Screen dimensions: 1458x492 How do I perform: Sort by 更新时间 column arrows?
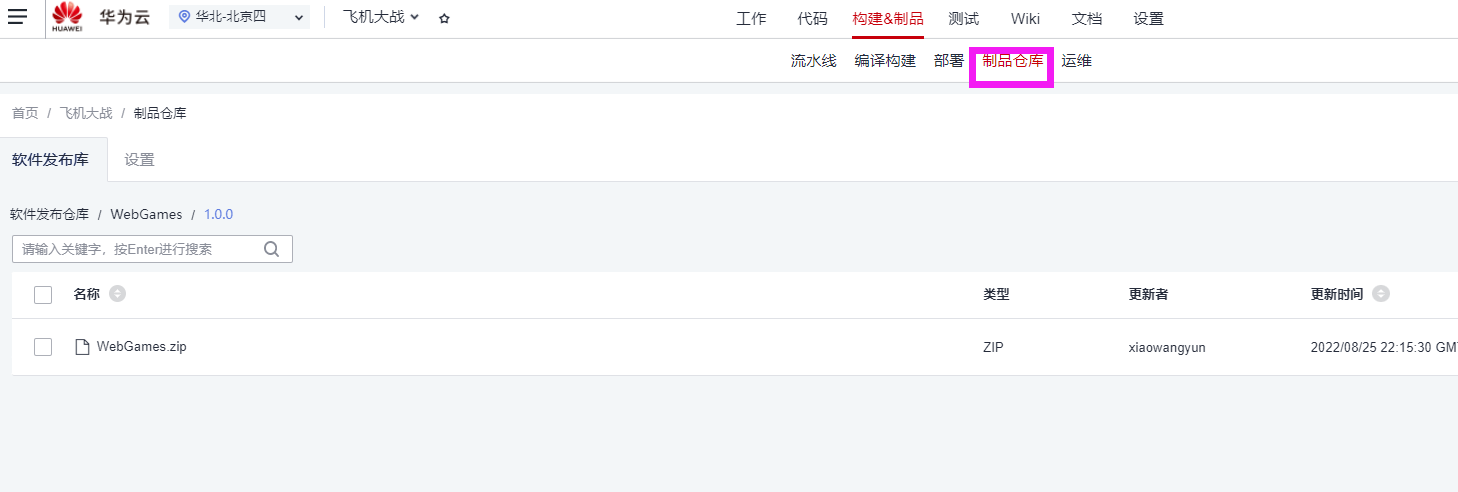pos(1381,294)
